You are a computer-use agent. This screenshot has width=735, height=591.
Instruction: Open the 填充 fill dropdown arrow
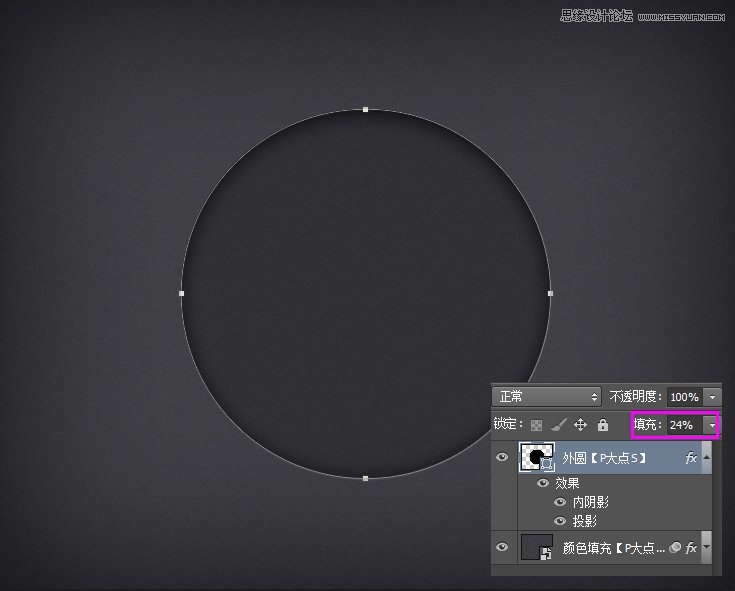click(x=711, y=425)
